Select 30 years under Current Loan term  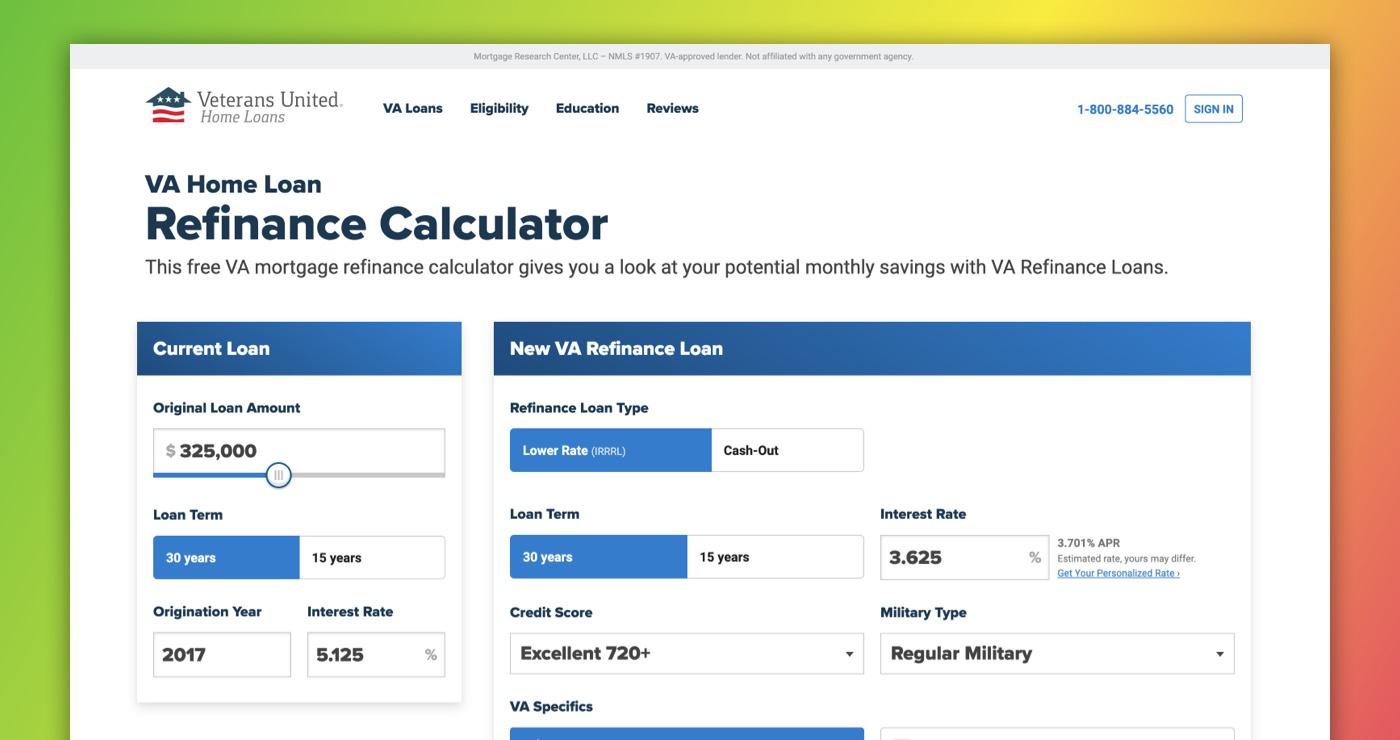coord(226,557)
